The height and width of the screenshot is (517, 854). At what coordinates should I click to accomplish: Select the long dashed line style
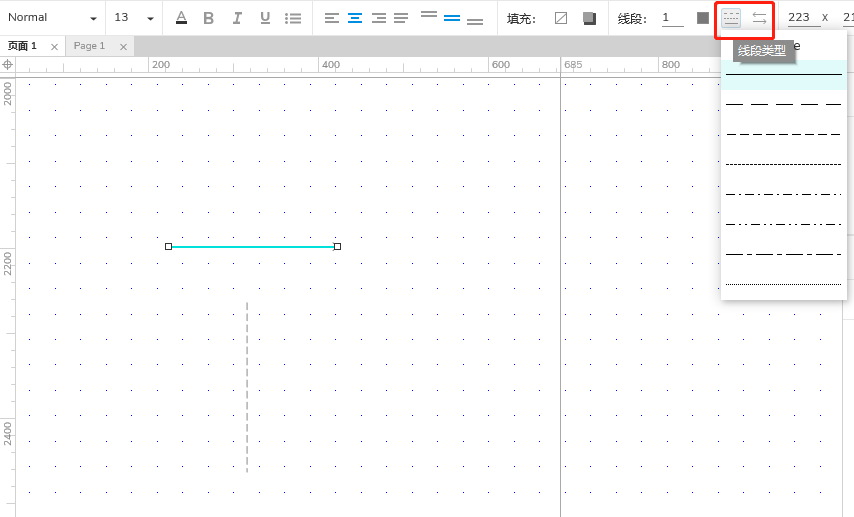pos(784,105)
